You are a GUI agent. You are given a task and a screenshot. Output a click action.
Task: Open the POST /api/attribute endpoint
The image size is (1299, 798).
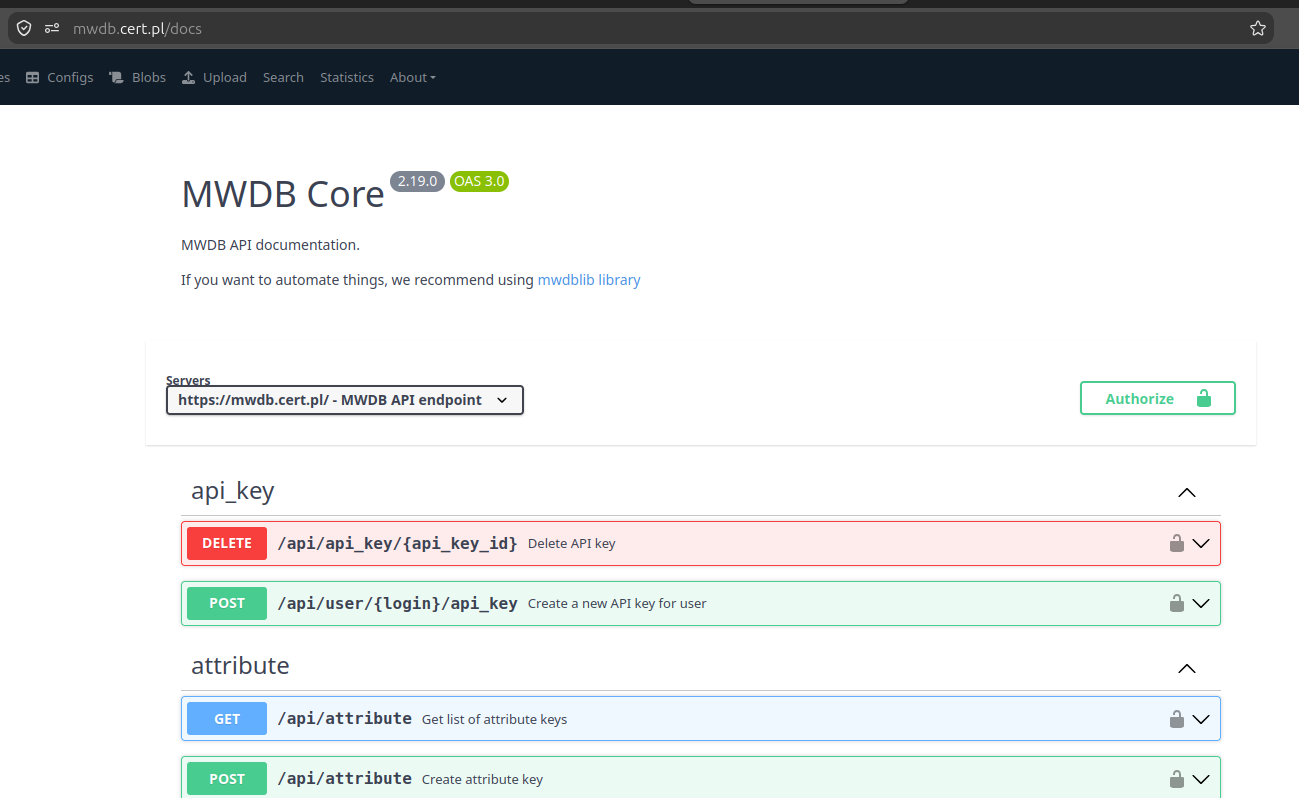pos(701,778)
